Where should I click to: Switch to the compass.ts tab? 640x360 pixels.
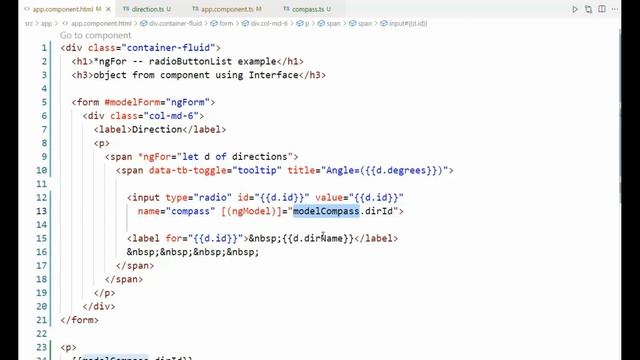(307, 9)
